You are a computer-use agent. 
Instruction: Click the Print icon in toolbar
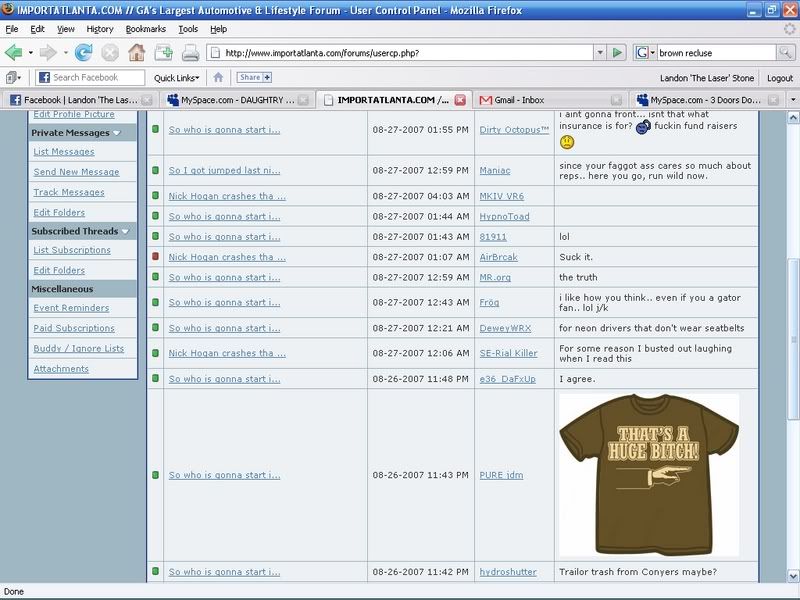click(x=190, y=52)
